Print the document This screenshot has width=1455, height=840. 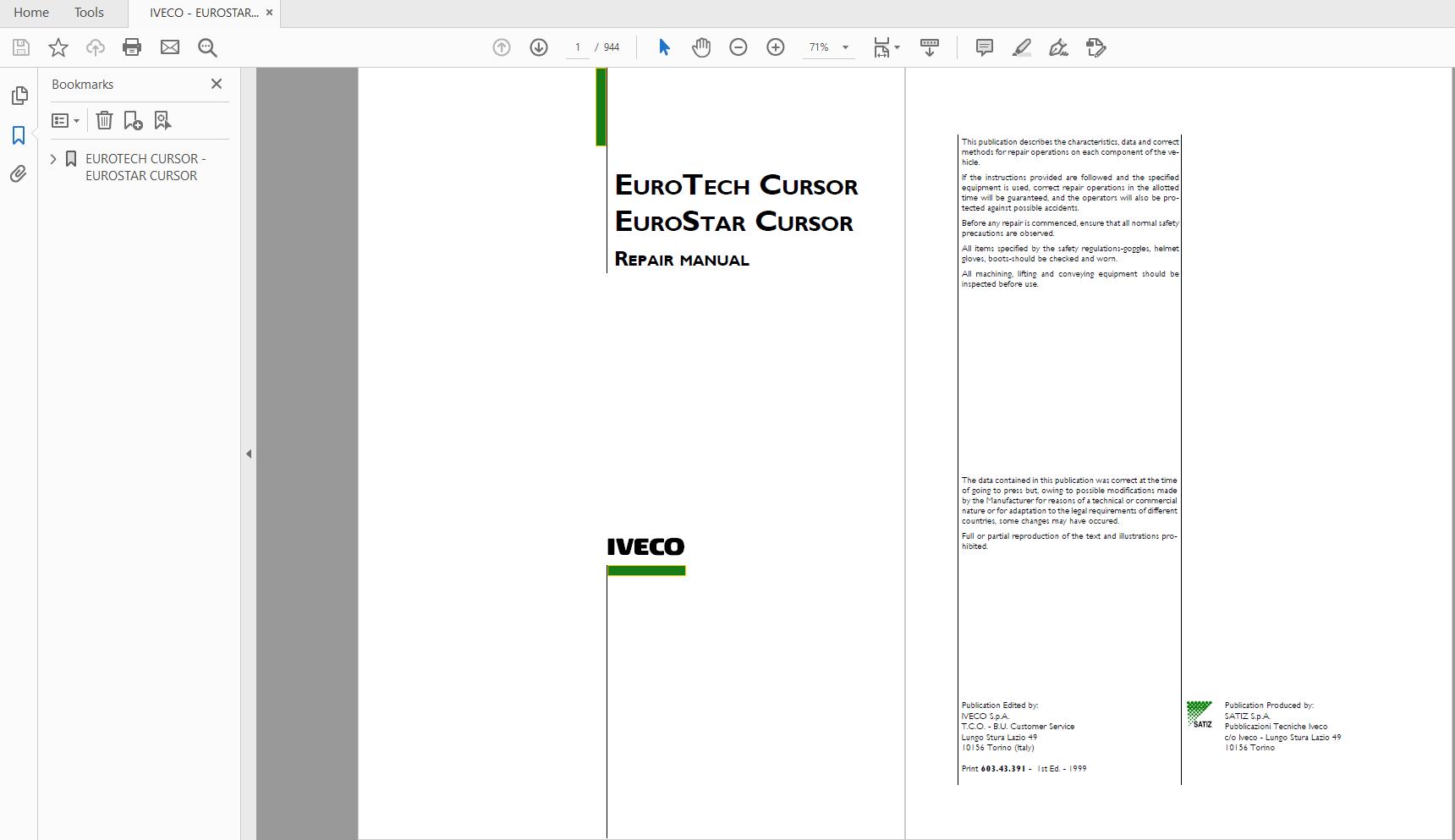coord(132,47)
